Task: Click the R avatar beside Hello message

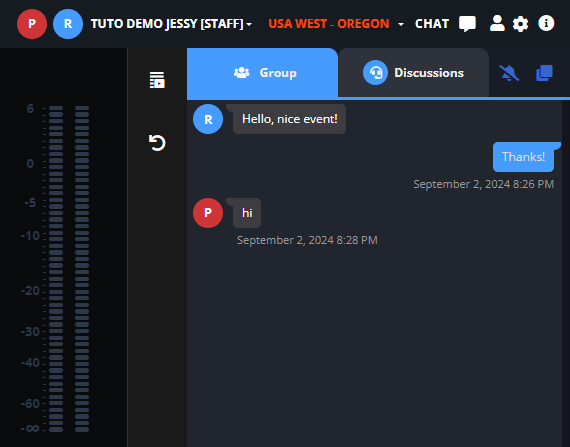Action: click(208, 119)
